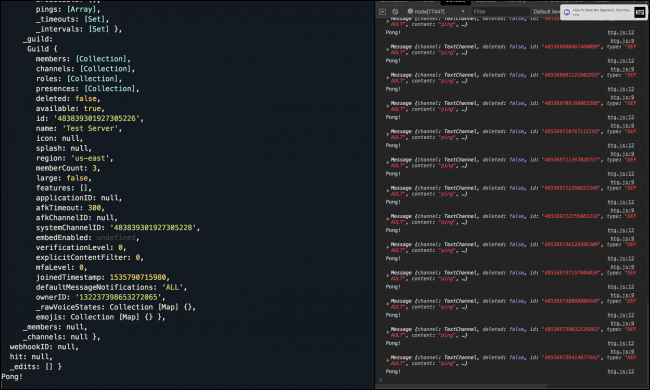Image resolution: width=650 pixels, height=390 pixels.
Task: Click the memberCount: 3 line in terminal
Action: click(x=68, y=168)
